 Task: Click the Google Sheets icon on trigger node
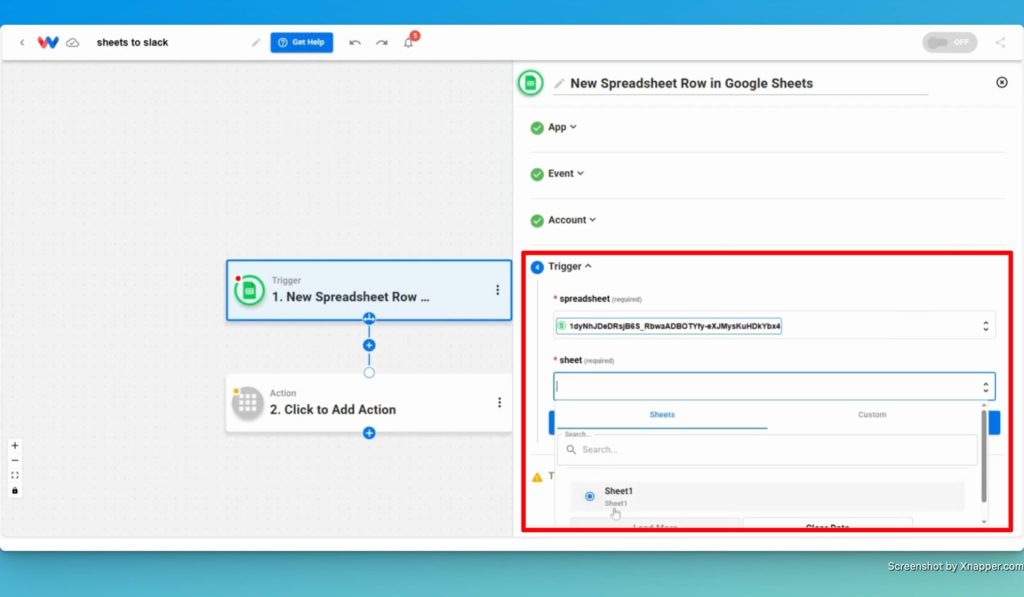(x=249, y=291)
